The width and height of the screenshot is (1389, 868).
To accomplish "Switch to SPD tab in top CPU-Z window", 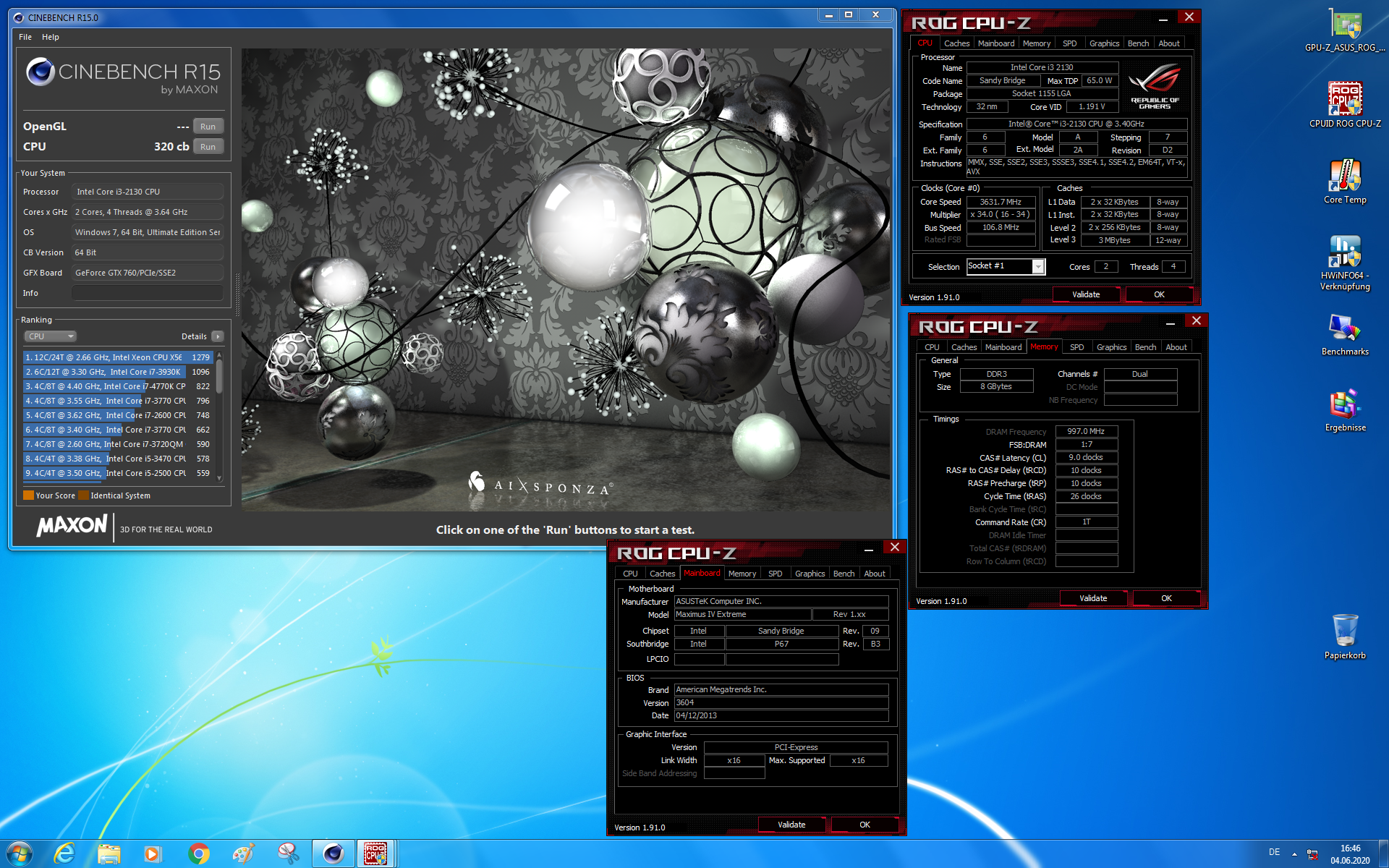I will (x=1069, y=43).
